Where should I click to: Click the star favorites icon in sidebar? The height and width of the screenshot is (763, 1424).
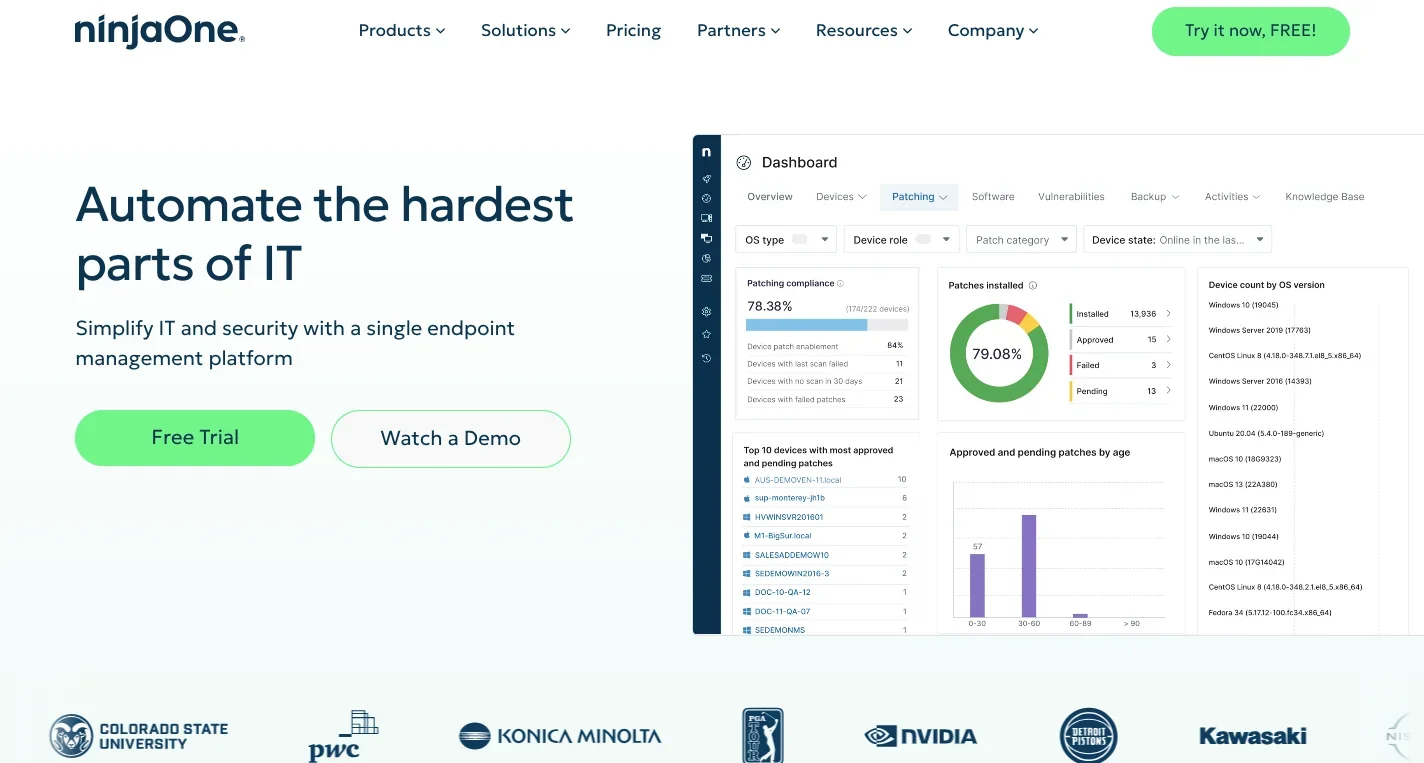point(706,334)
